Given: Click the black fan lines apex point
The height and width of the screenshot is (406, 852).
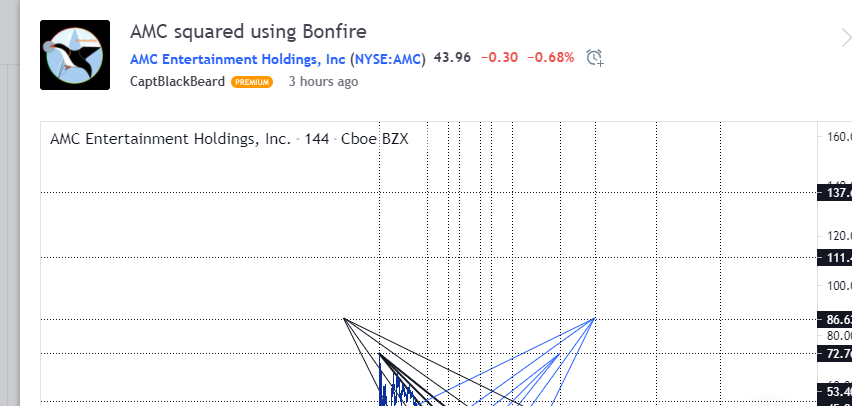Looking at the screenshot, I should [x=344, y=318].
